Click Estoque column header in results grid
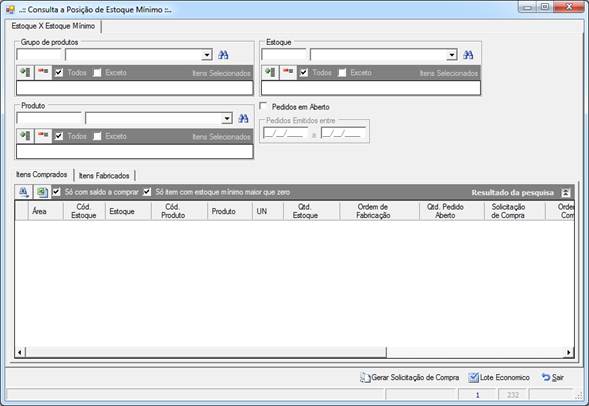 click(128, 211)
